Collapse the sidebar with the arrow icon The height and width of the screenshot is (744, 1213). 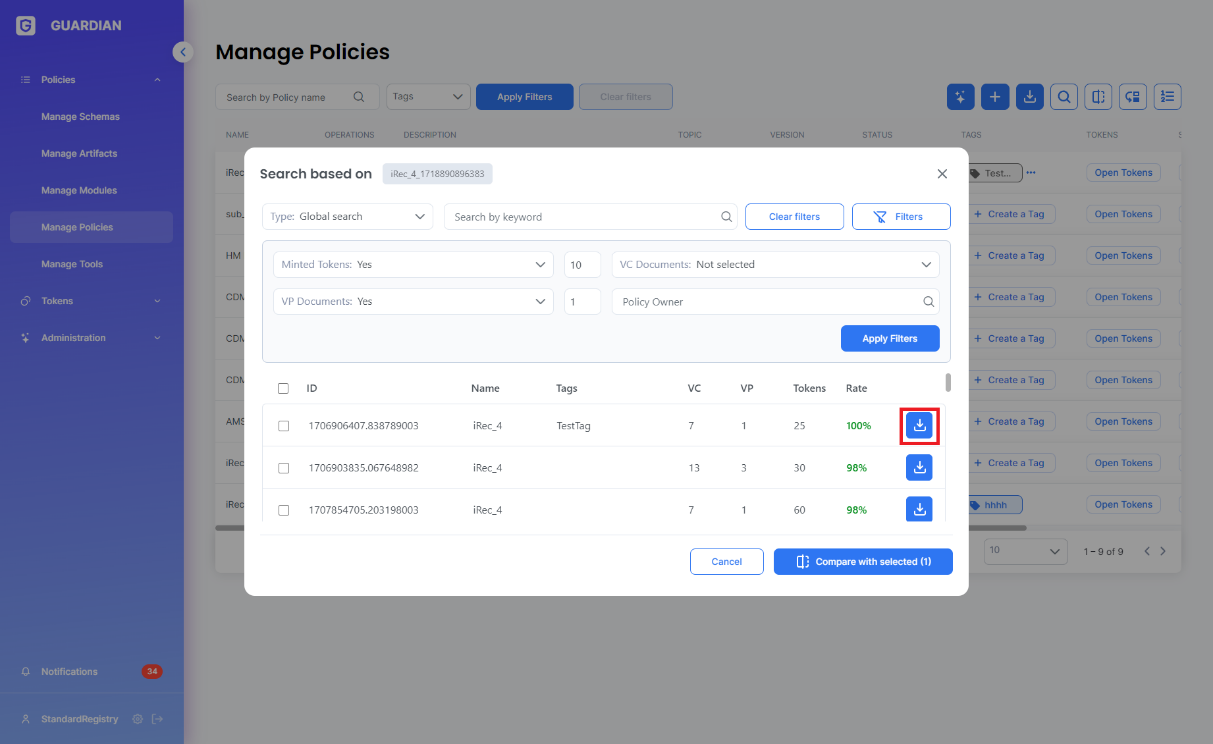click(x=182, y=52)
